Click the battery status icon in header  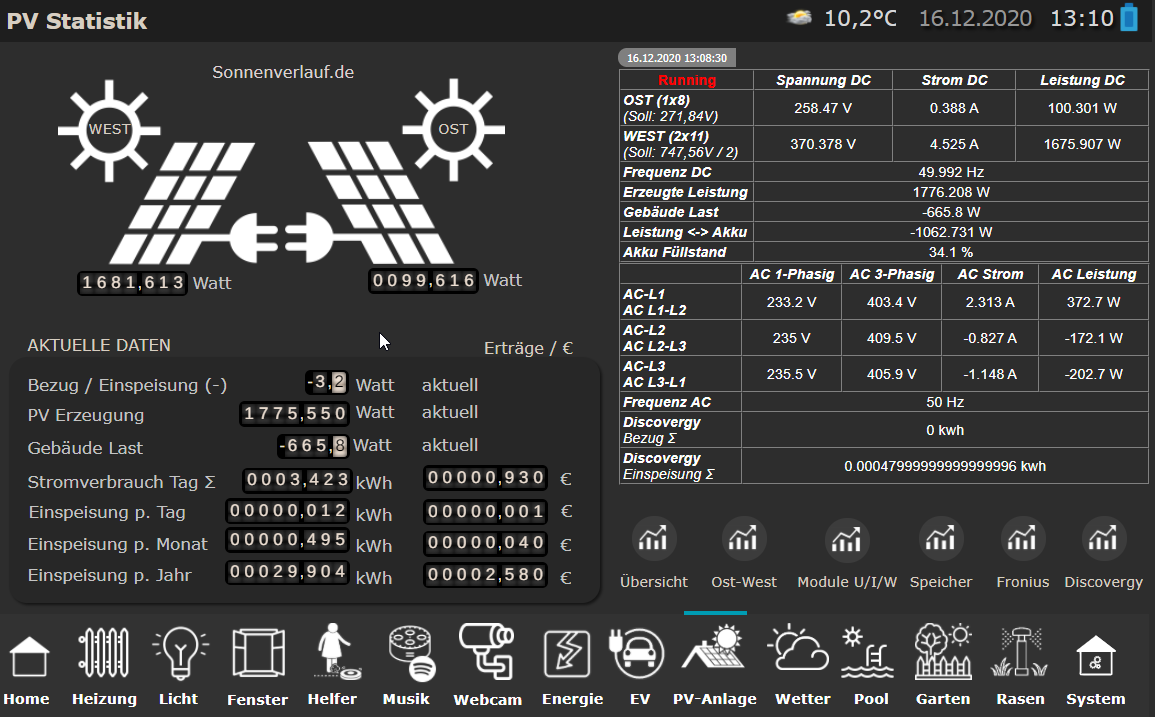[x=1129, y=19]
